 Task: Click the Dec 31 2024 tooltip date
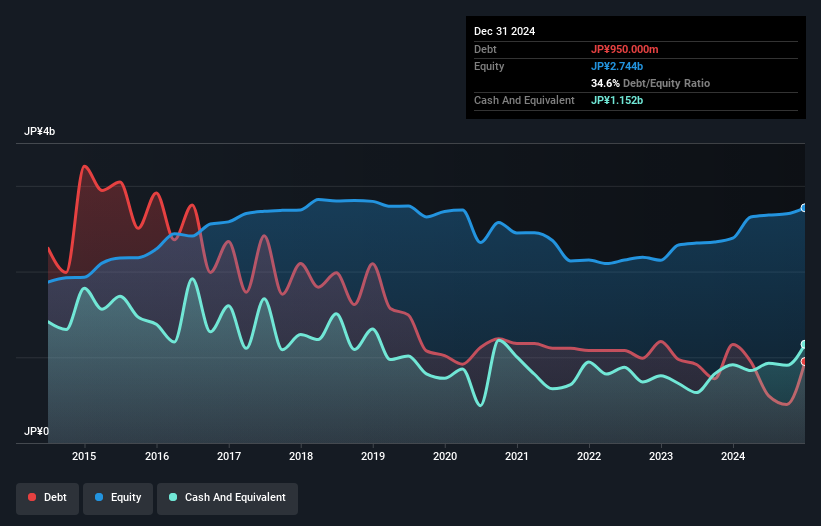(x=505, y=31)
